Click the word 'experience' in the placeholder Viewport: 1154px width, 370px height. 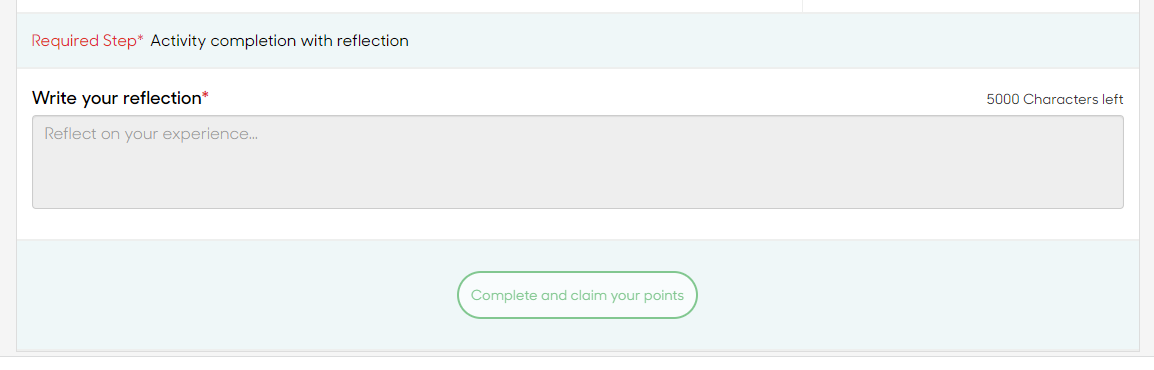220,135
